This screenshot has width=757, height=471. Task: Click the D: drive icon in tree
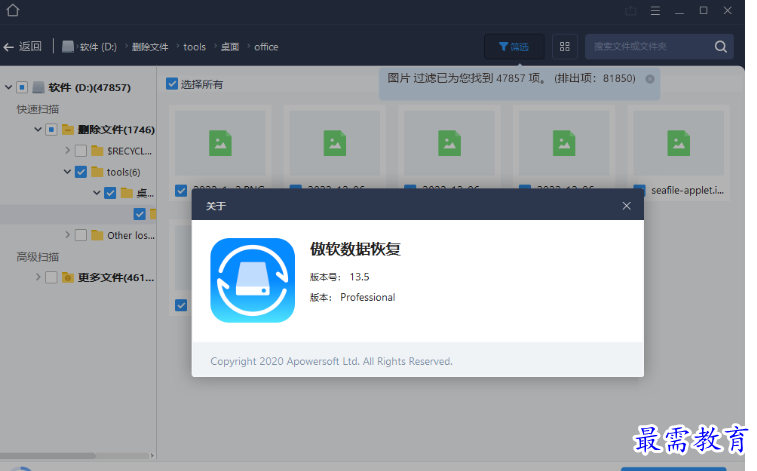click(x=38, y=87)
